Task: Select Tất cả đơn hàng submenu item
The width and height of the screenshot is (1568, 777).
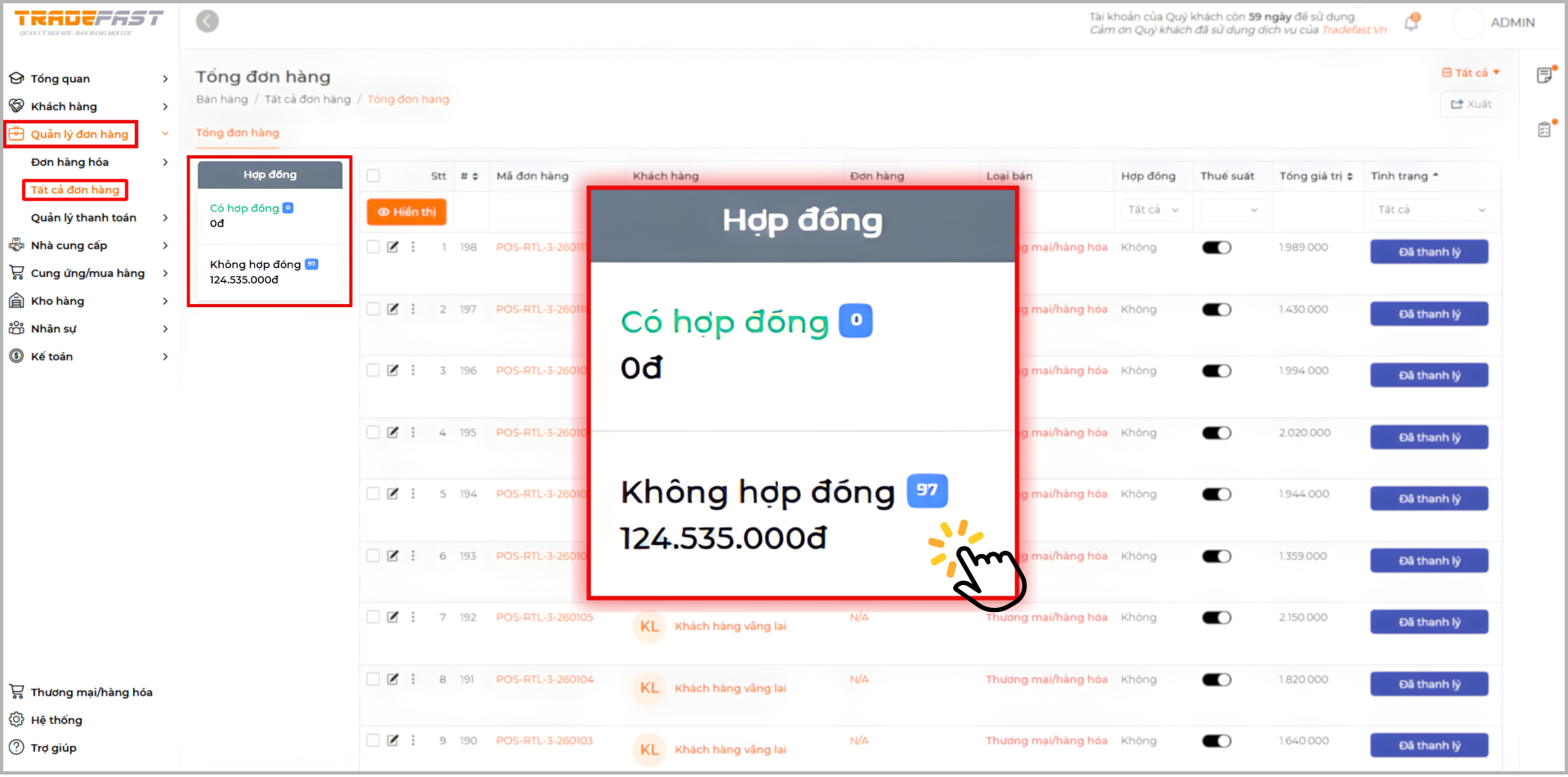Action: (75, 190)
